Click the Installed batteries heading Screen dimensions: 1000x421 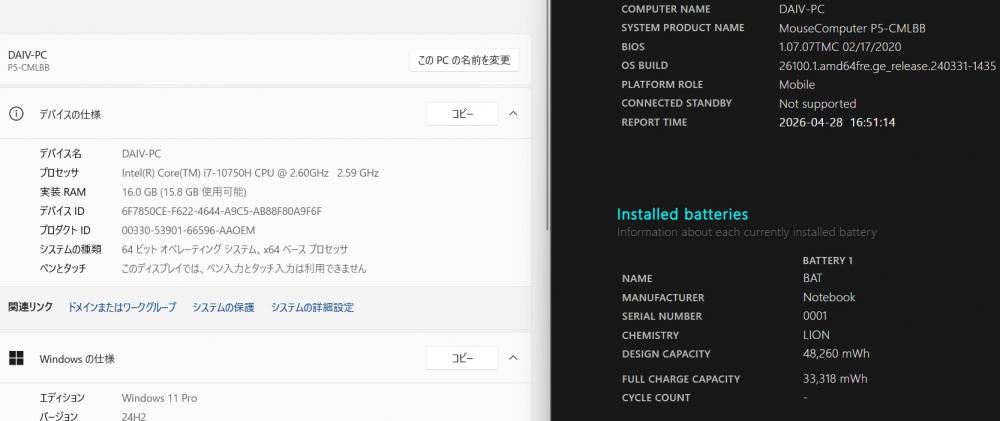[x=682, y=214]
